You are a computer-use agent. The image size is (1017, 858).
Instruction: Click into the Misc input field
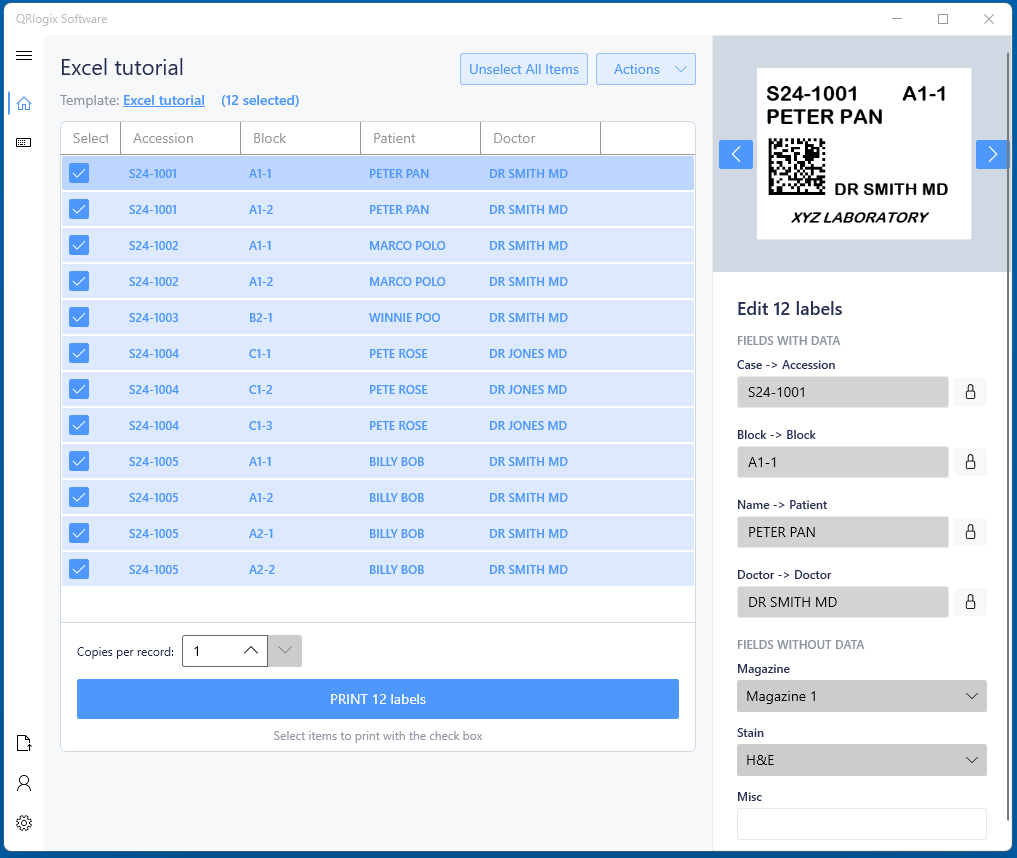point(861,824)
